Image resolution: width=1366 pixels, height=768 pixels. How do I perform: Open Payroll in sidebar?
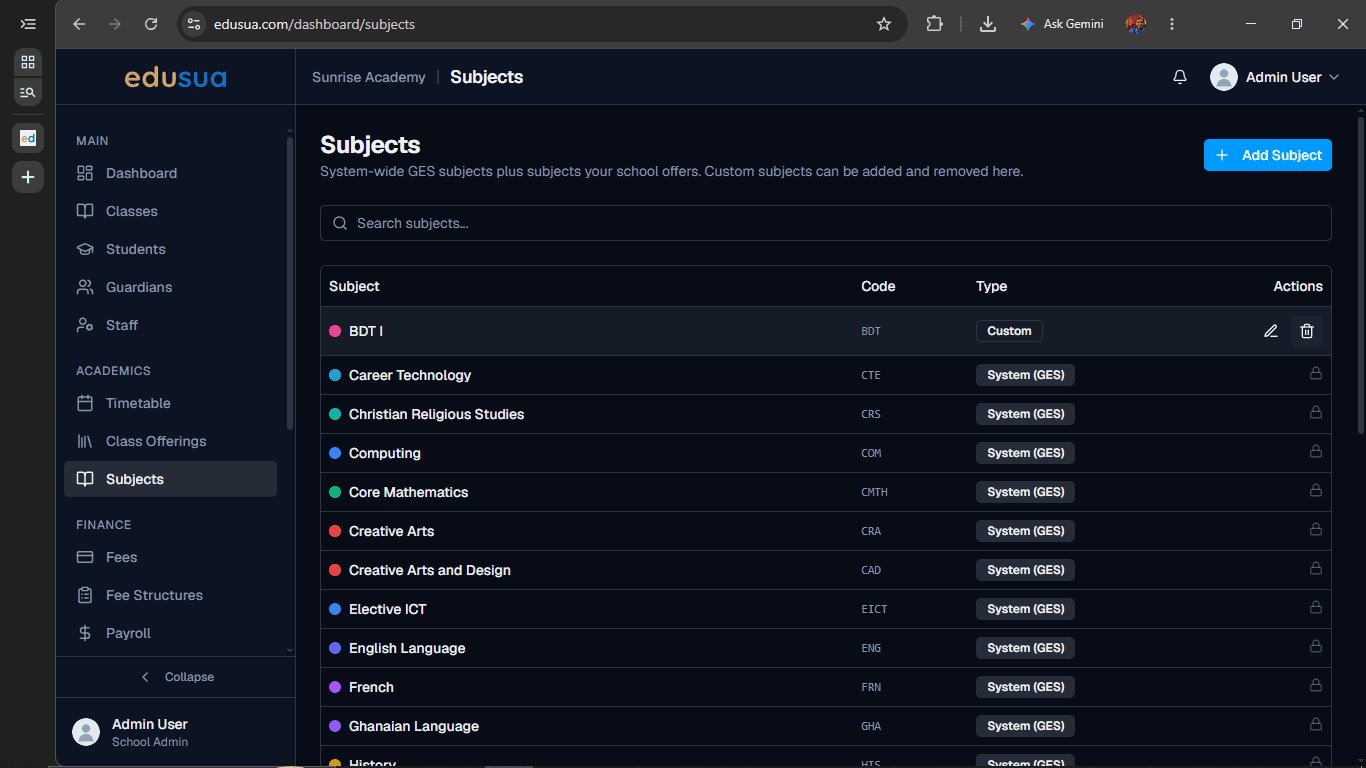coord(170,633)
